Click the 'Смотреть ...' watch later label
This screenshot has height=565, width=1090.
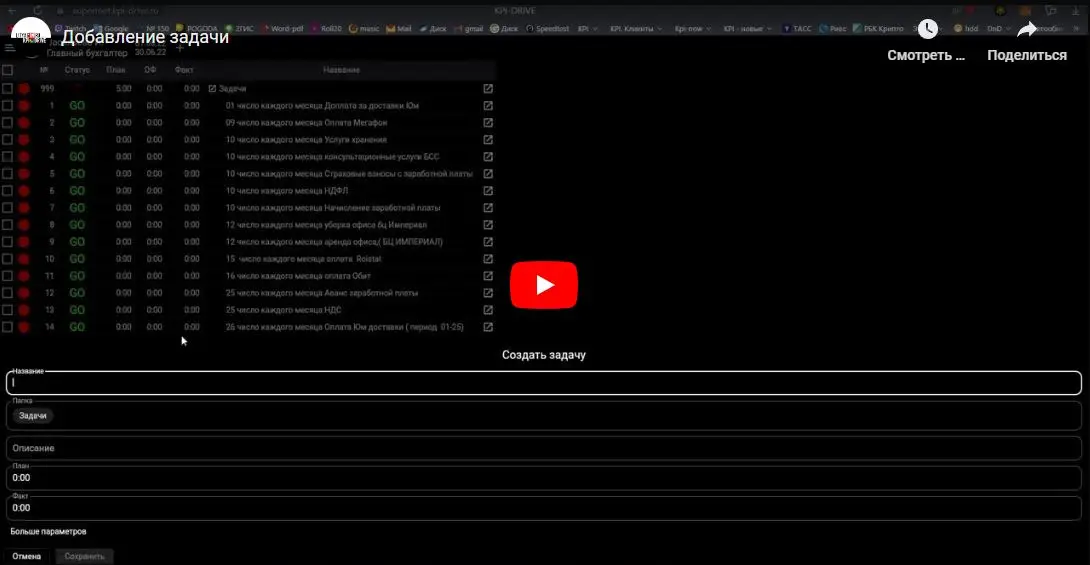926,56
